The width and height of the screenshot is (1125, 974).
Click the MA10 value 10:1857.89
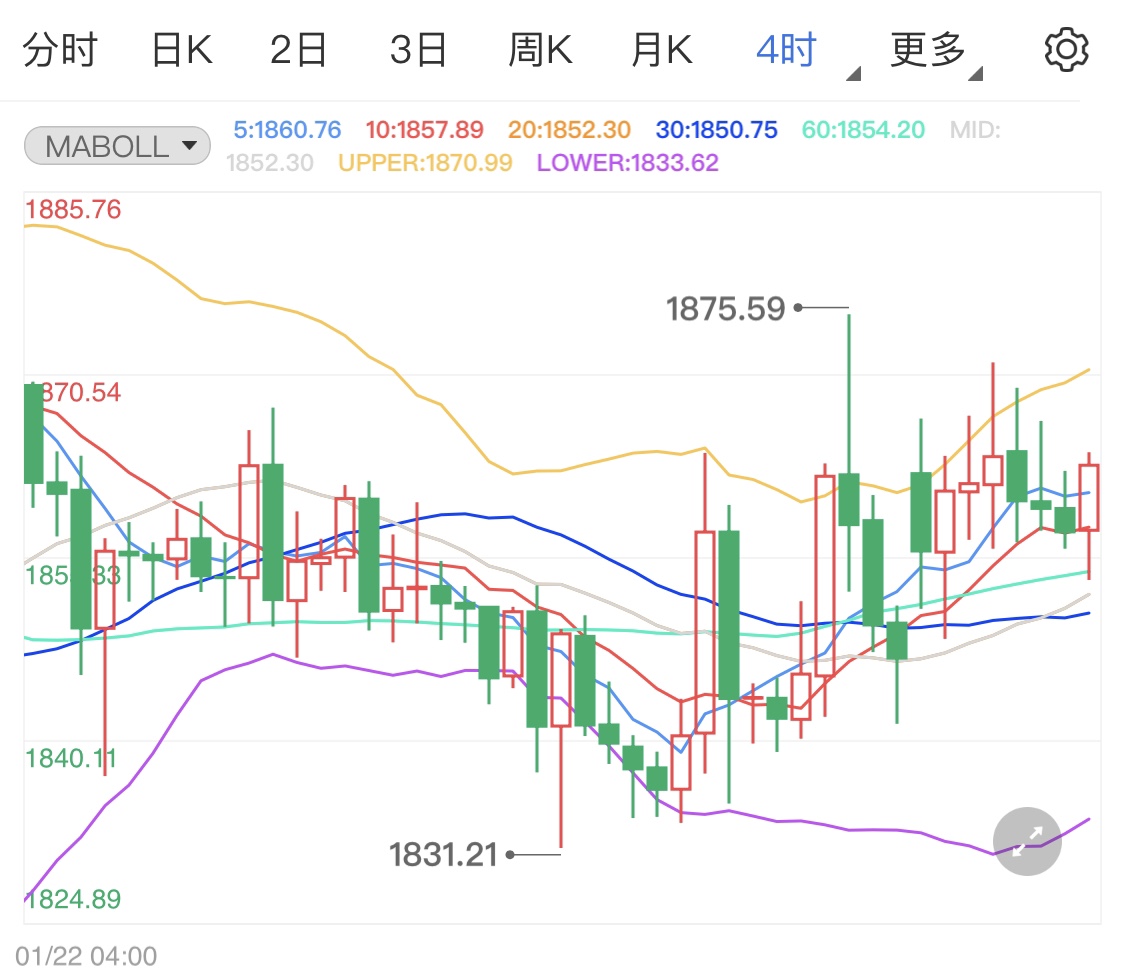click(424, 129)
